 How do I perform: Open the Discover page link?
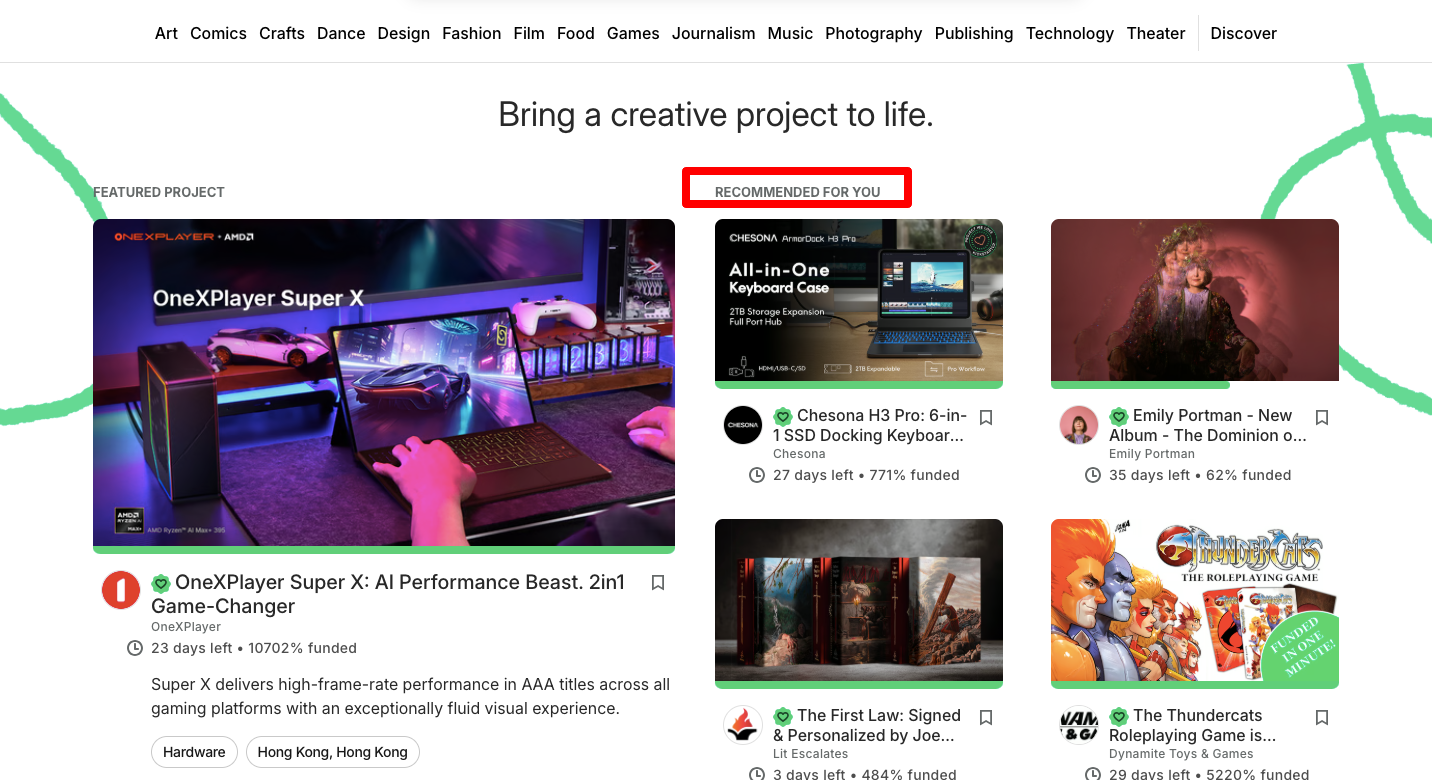(1243, 33)
